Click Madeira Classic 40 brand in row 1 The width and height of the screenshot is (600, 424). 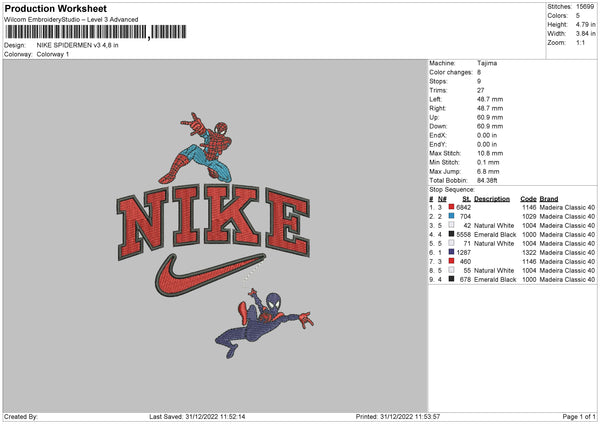pos(567,207)
